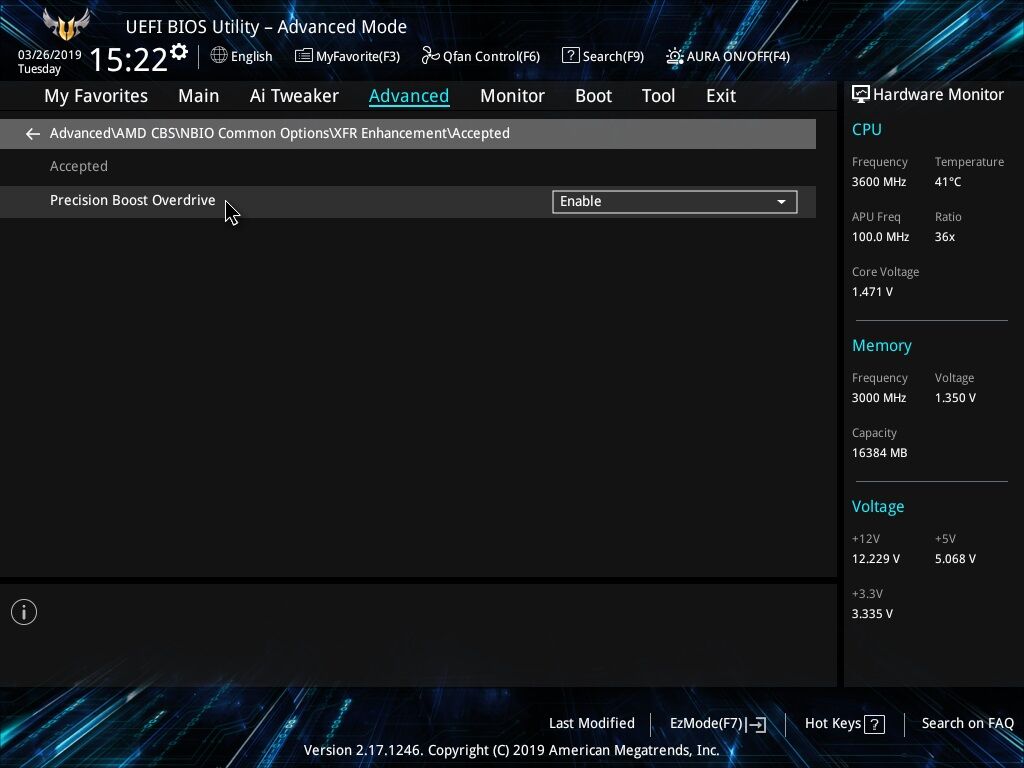Click the CPU section heading
Viewport: 1024px width, 768px height.
[867, 129]
